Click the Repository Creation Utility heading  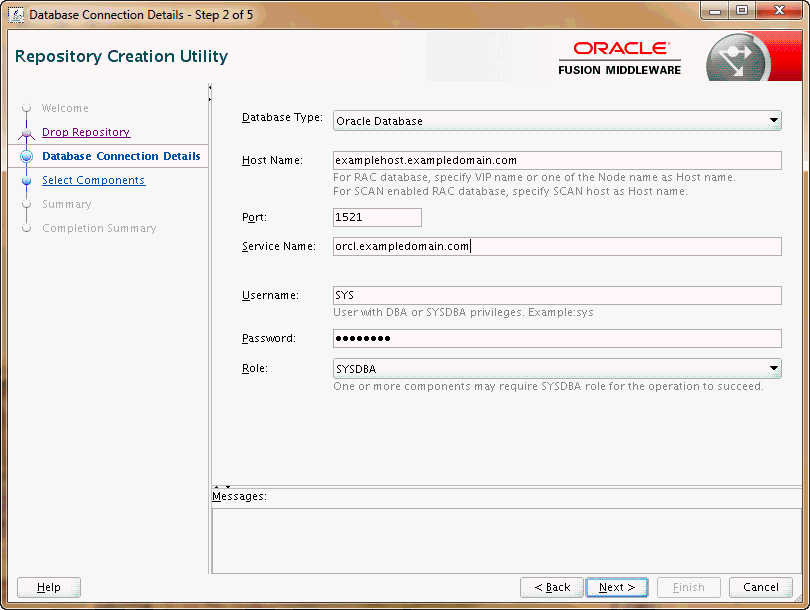pos(121,56)
